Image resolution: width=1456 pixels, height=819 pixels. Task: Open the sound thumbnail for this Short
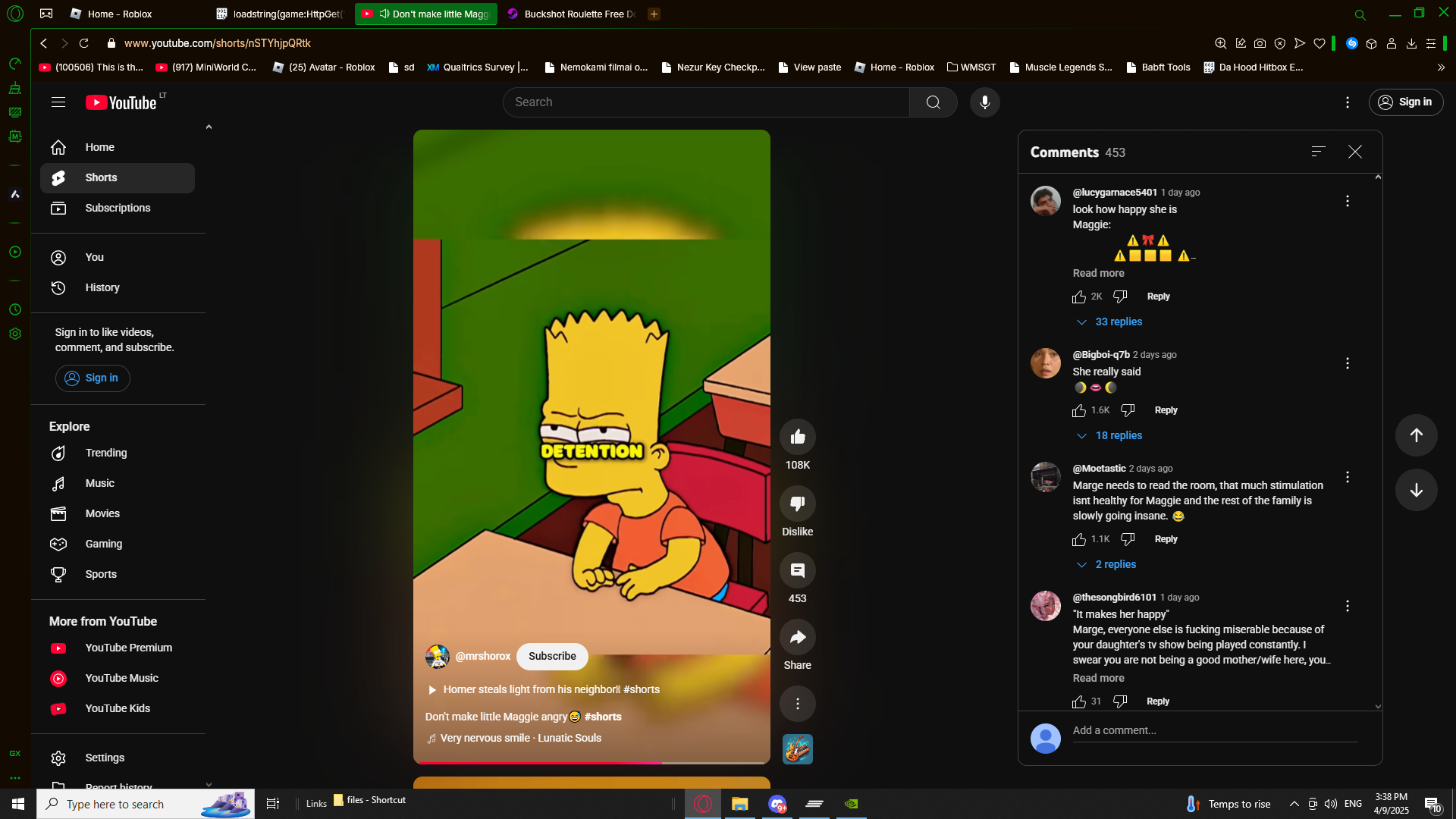[798, 749]
